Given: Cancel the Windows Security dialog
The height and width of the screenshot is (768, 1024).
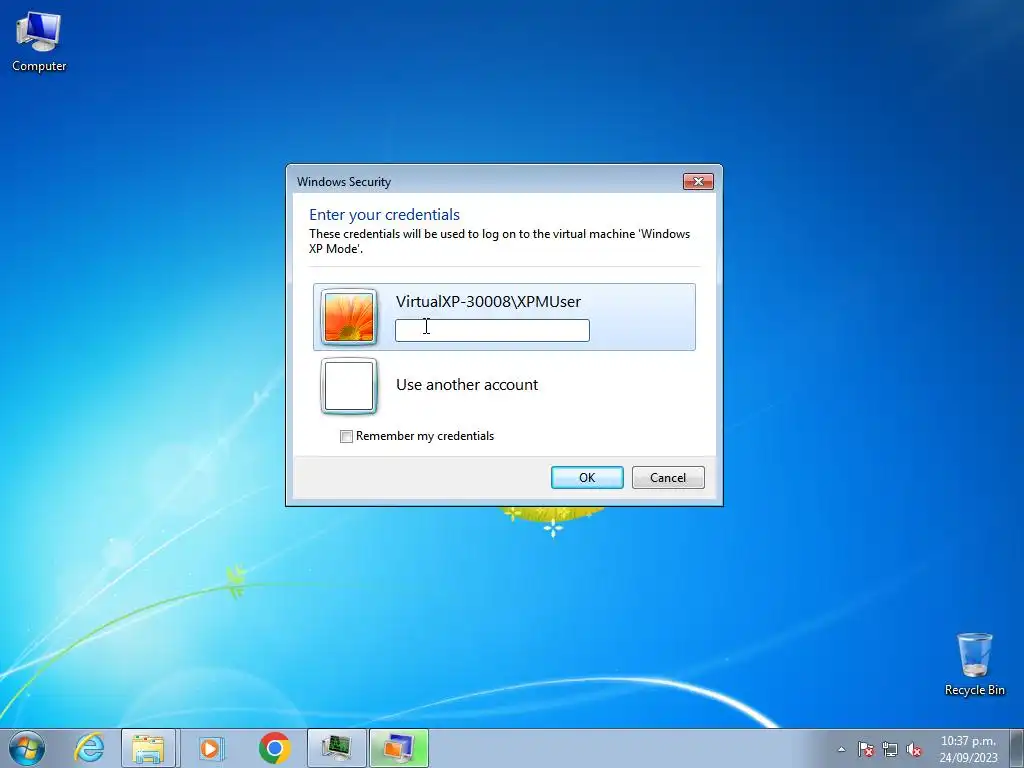Looking at the screenshot, I should point(668,477).
